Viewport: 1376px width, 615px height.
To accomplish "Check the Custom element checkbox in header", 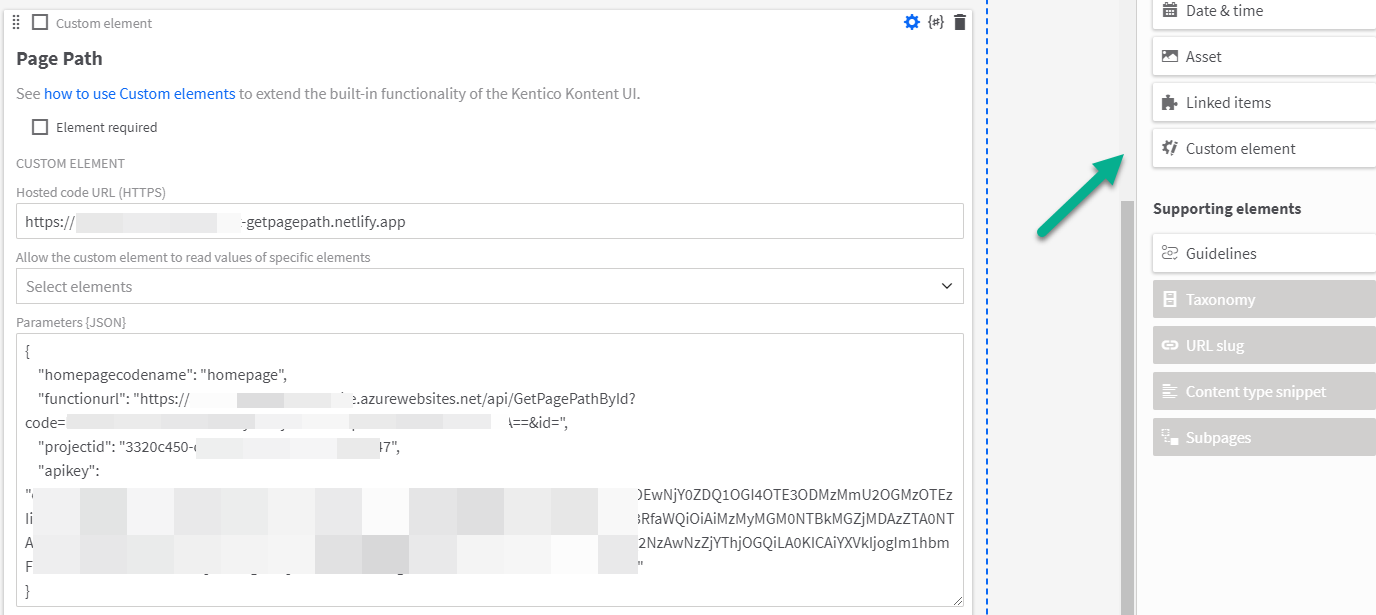I will click(x=39, y=21).
